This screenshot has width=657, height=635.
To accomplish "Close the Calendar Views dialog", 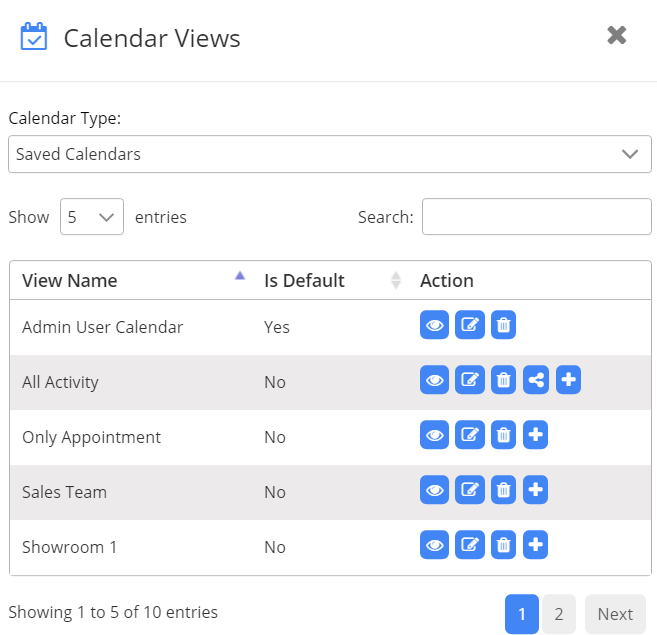I will (x=617, y=36).
